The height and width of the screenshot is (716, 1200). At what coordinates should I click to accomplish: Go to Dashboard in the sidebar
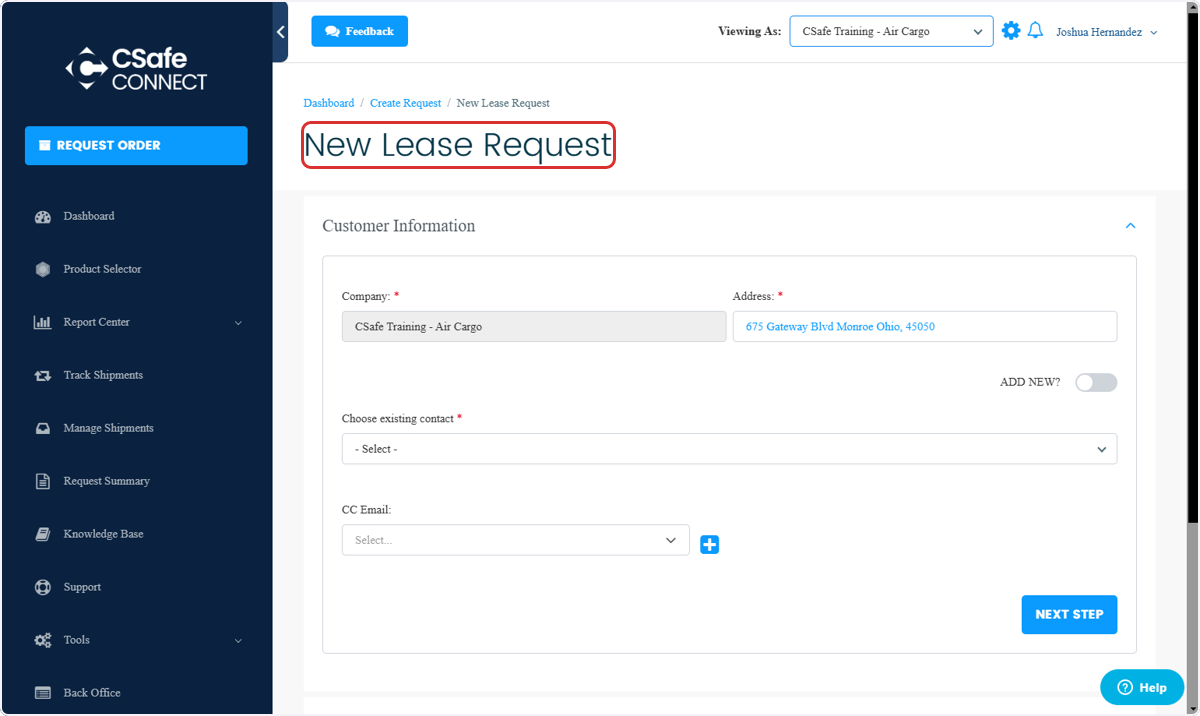89,216
